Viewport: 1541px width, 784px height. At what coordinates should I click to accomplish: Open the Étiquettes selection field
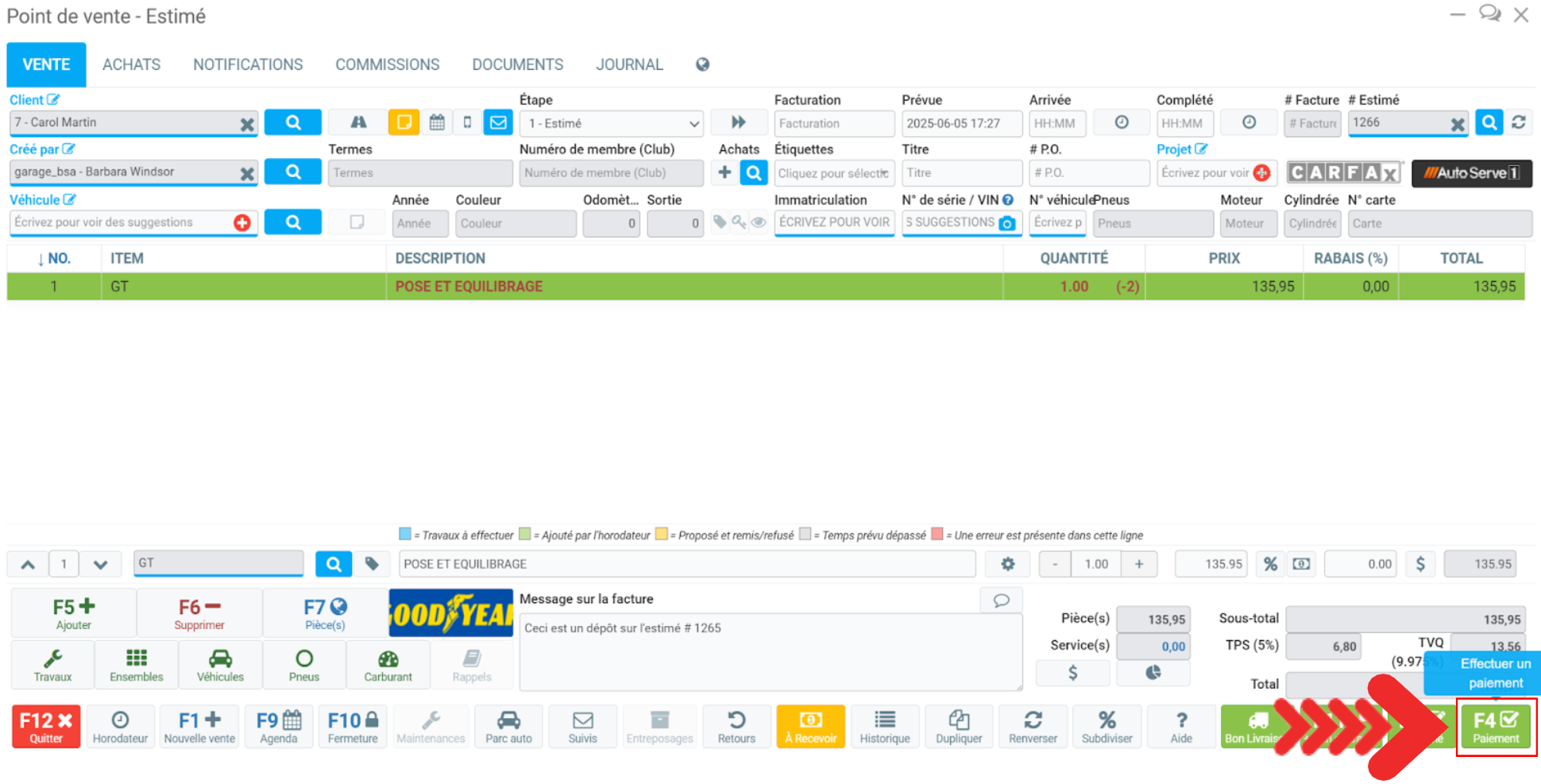[833, 173]
